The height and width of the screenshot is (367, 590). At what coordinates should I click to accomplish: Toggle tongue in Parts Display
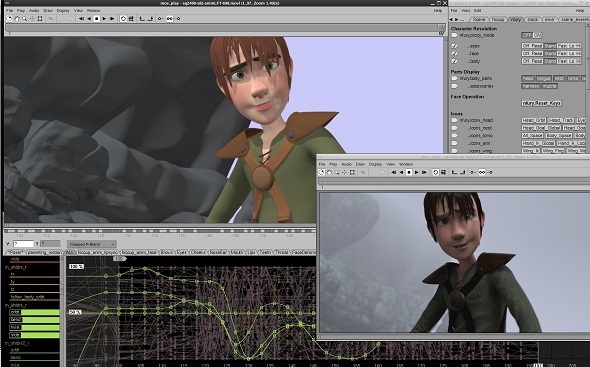click(x=543, y=78)
